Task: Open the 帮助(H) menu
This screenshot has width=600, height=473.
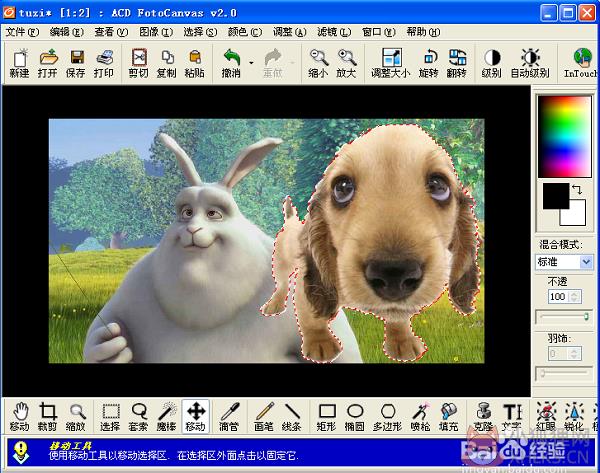Action: (x=423, y=32)
